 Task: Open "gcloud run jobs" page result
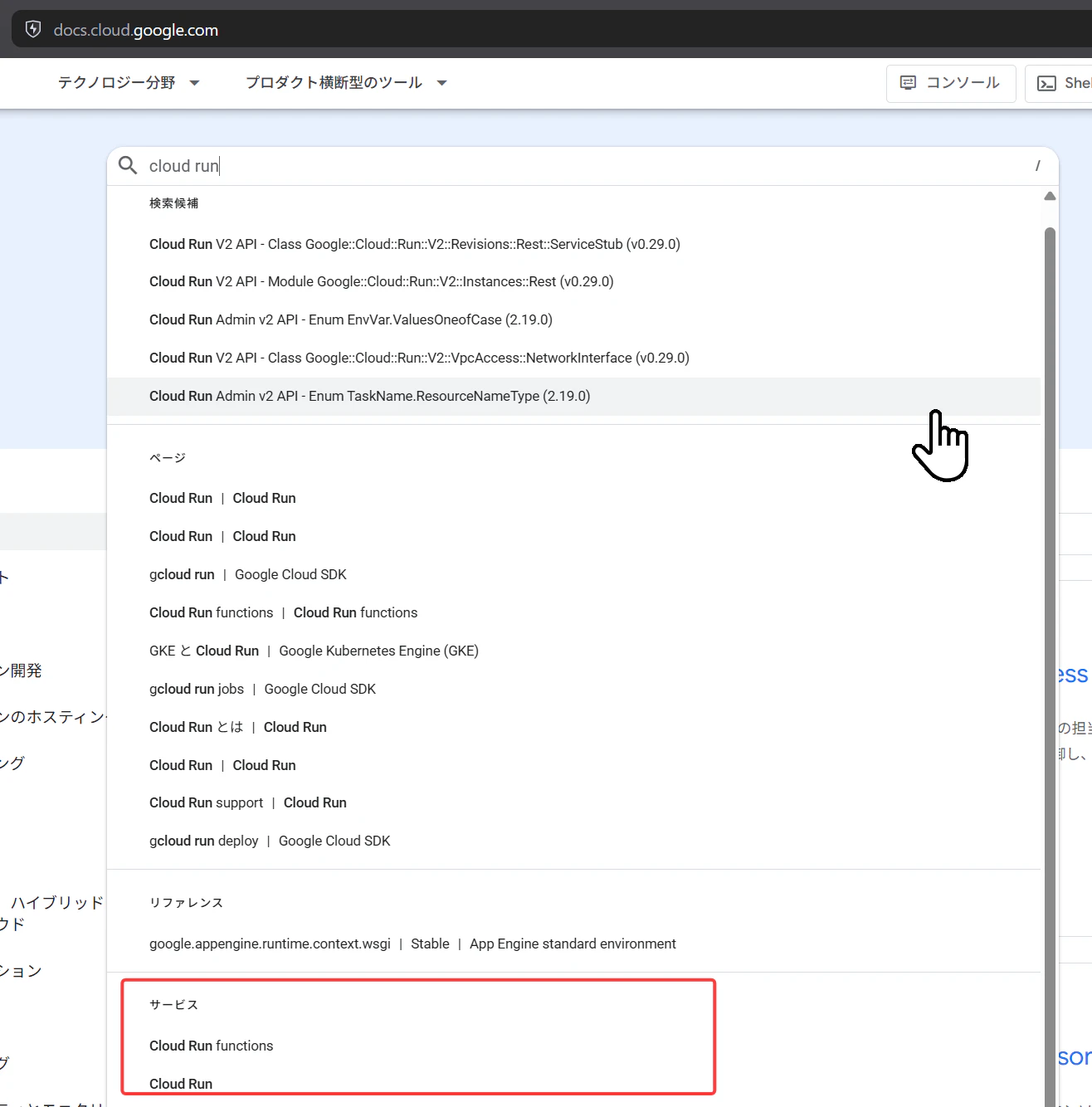(574, 689)
